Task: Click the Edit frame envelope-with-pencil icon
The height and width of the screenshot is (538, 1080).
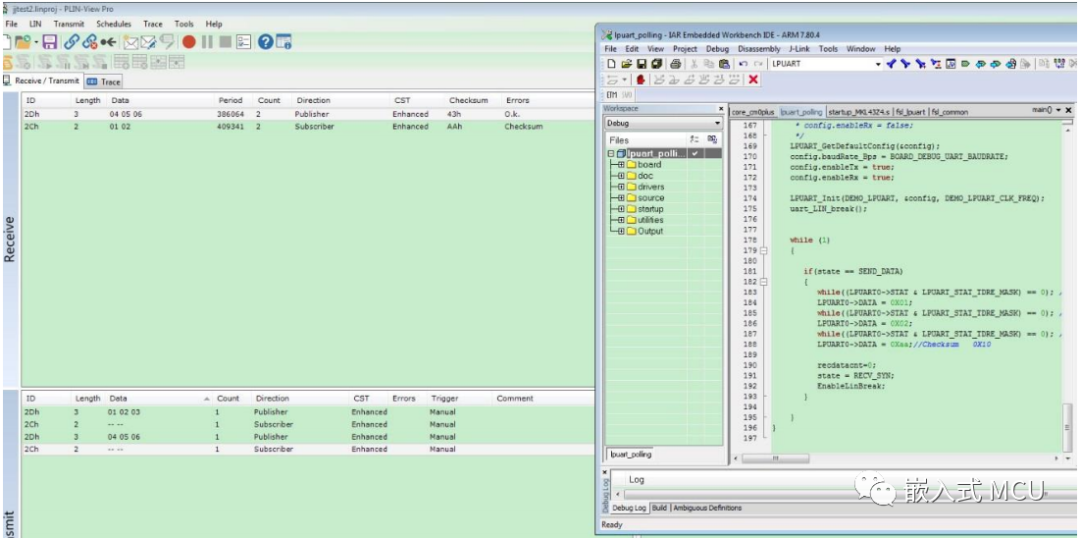Action: 148,42
